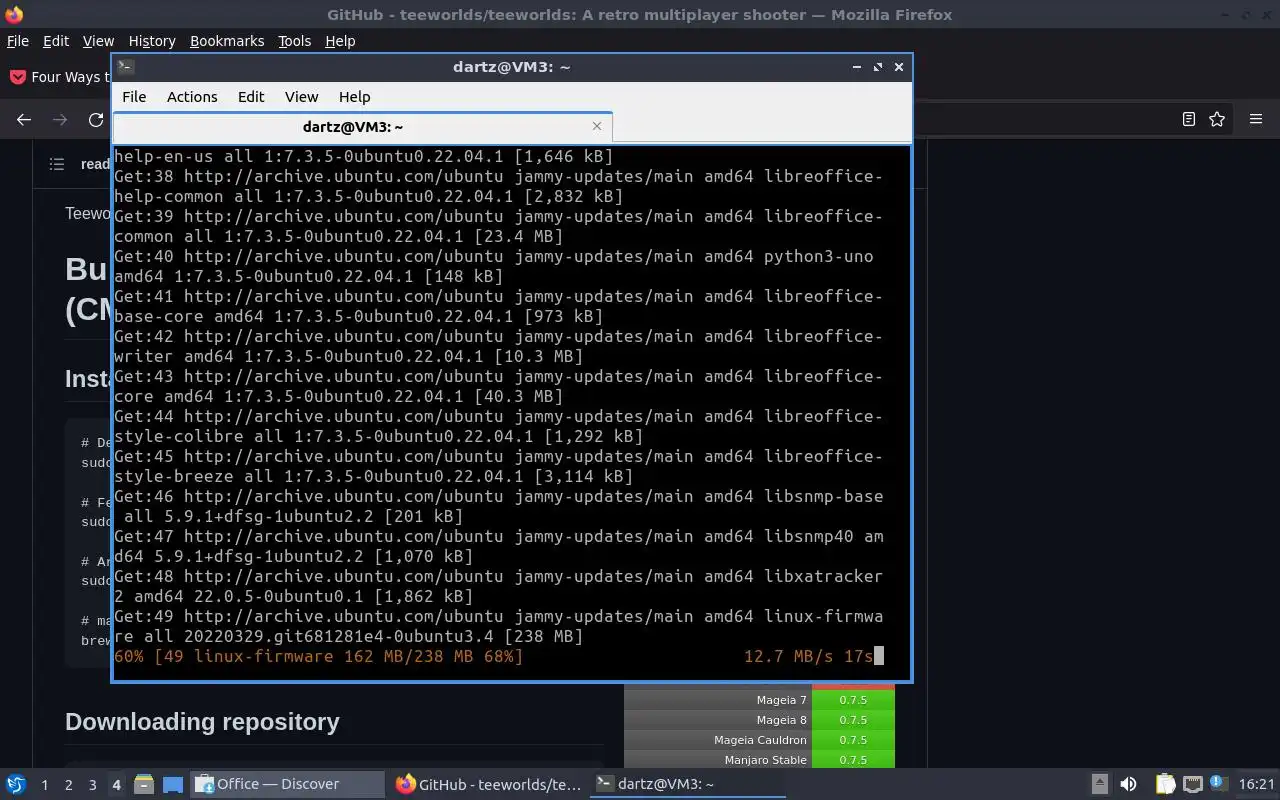Open Firefox View menu
This screenshot has height=800, width=1280.
(98, 41)
